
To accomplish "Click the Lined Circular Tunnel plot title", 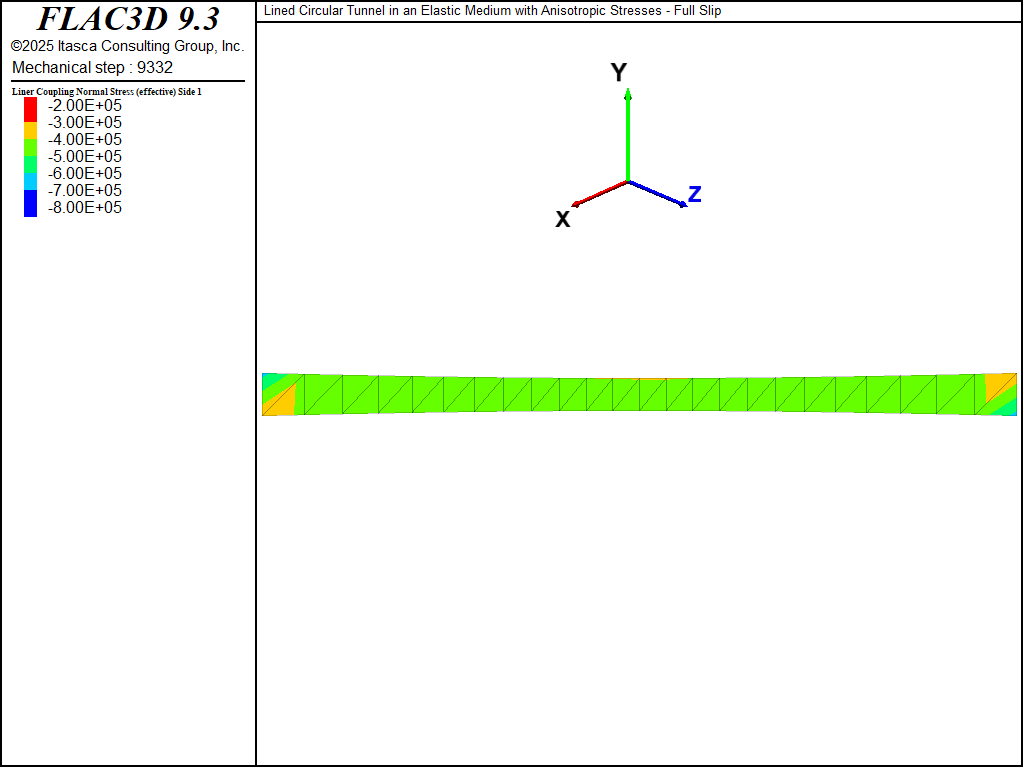I will point(492,11).
